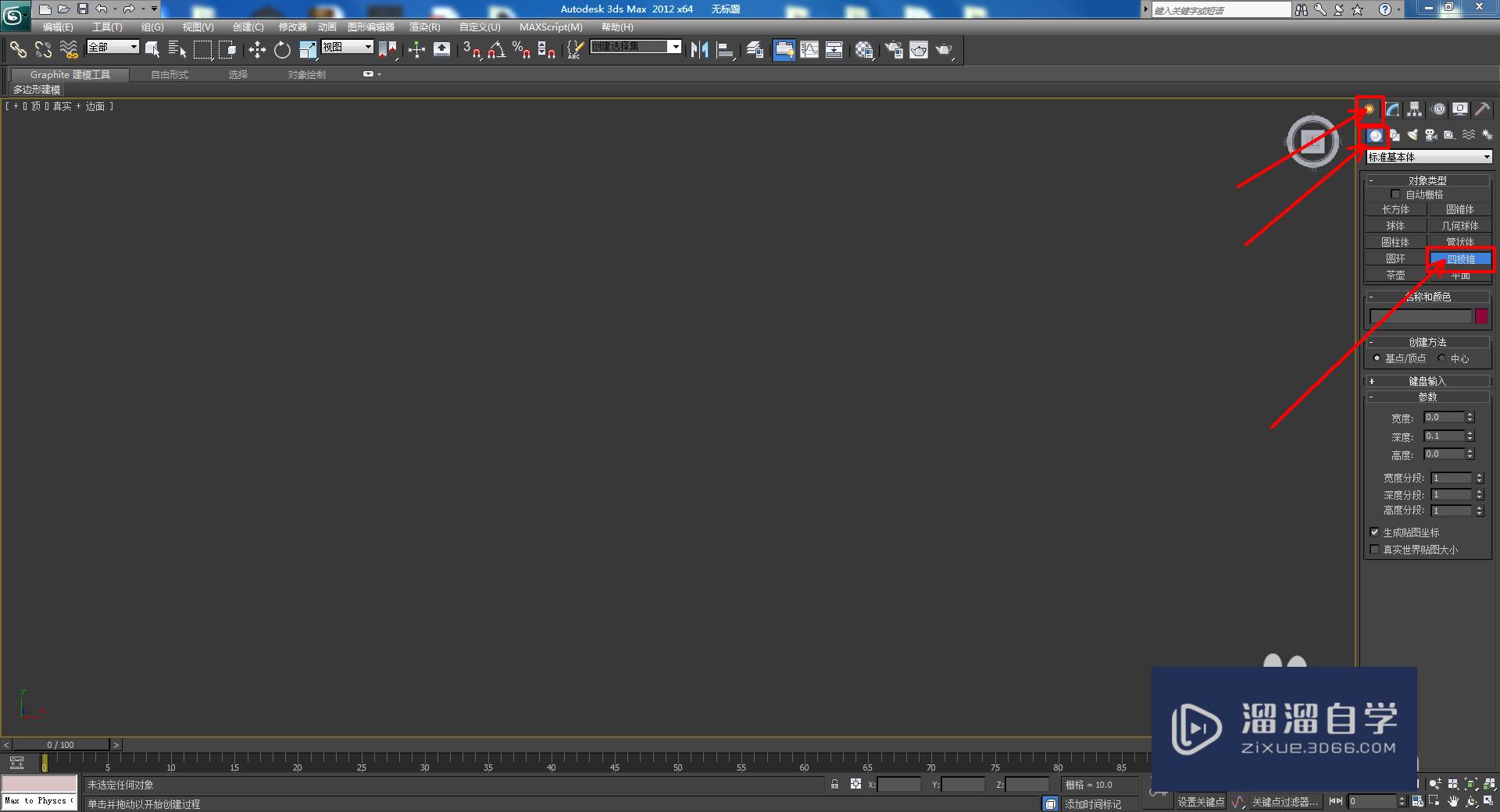The width and height of the screenshot is (1500, 812).
Task: Open MAXScript(M) menu
Action: click(x=551, y=27)
